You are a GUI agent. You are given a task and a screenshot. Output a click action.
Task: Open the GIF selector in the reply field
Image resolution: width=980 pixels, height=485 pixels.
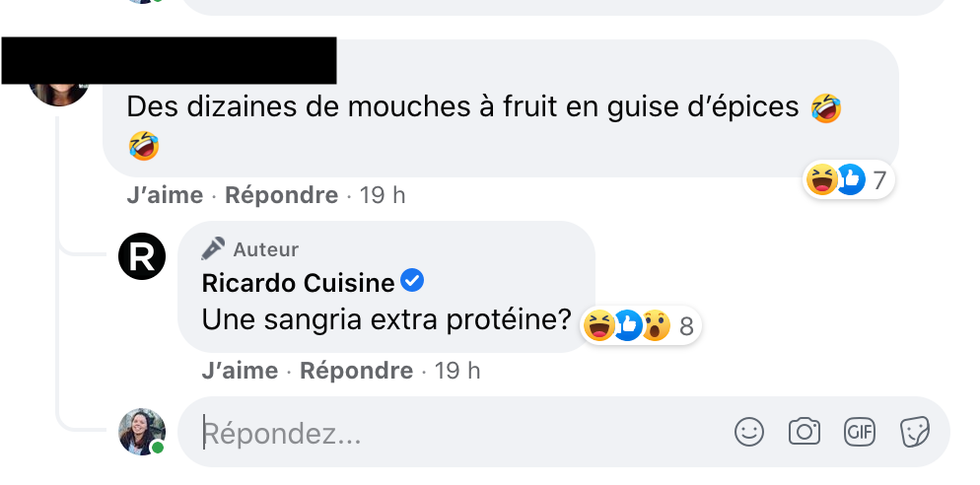point(859,431)
